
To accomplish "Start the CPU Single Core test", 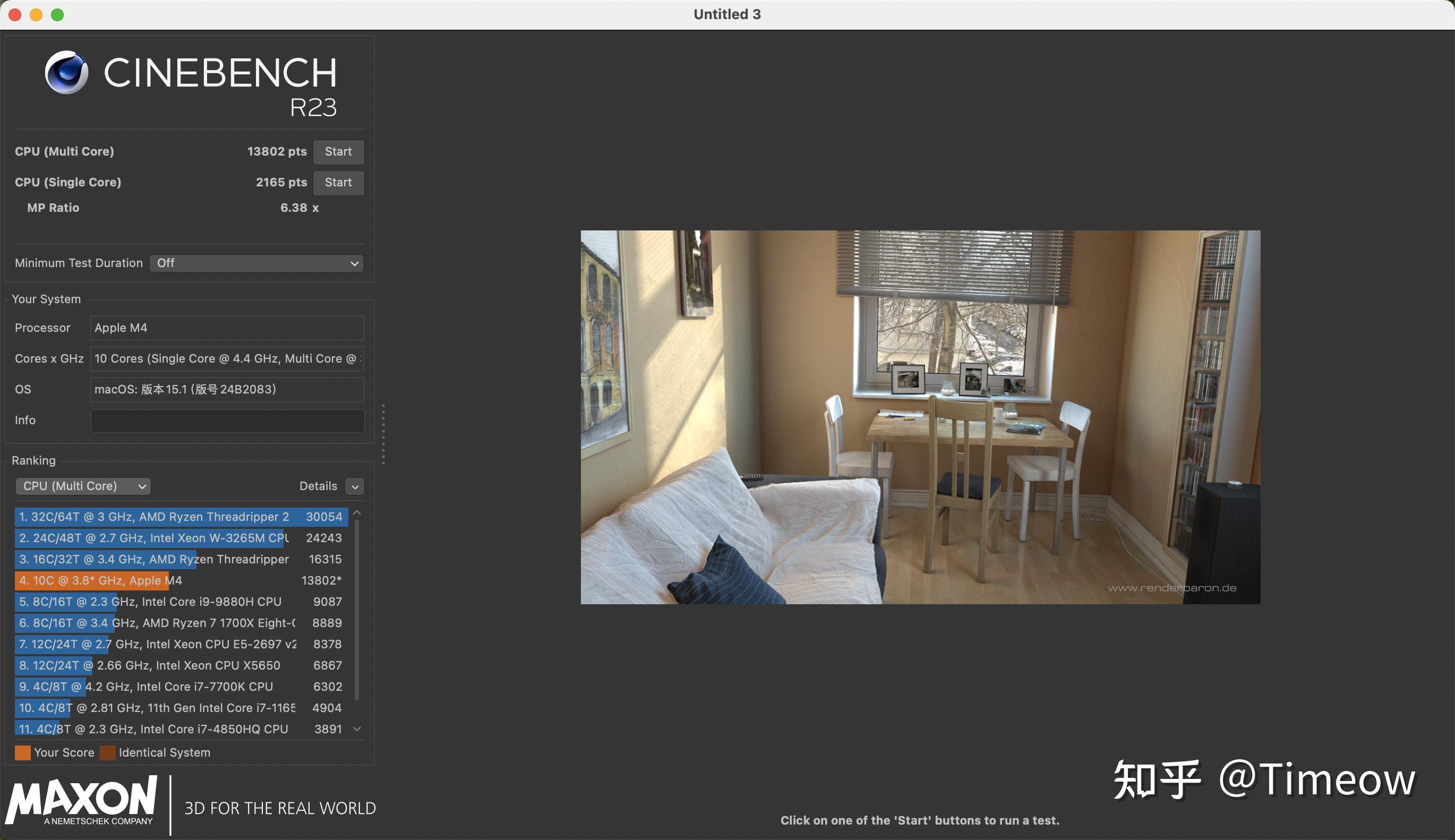I will [338, 182].
